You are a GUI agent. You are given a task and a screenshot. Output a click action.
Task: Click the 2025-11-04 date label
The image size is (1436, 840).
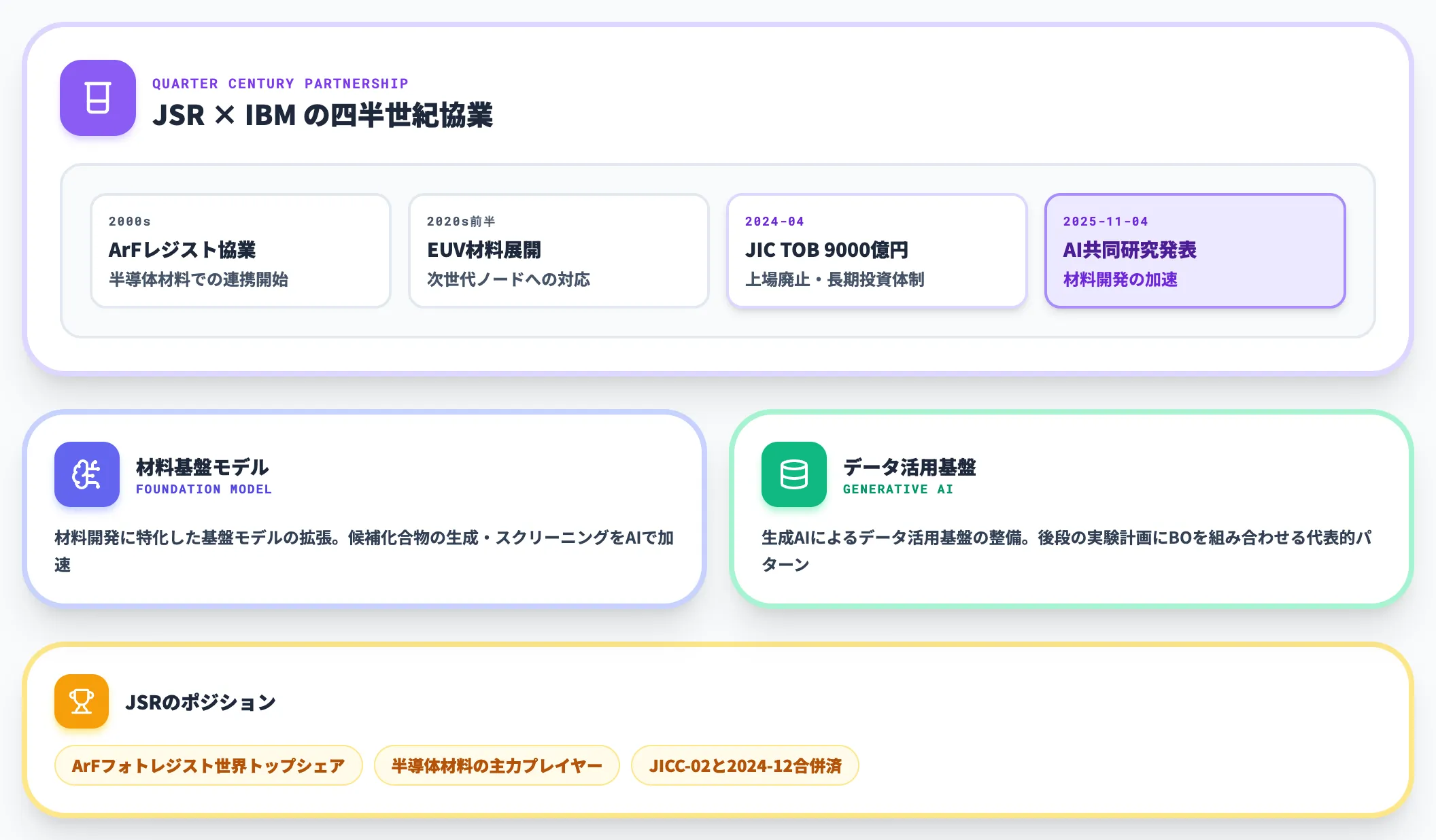1106,222
